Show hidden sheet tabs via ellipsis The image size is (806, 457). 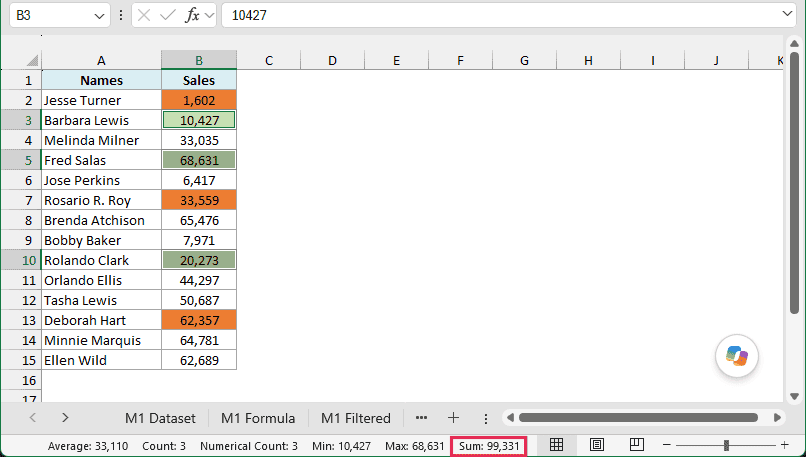[422, 418]
